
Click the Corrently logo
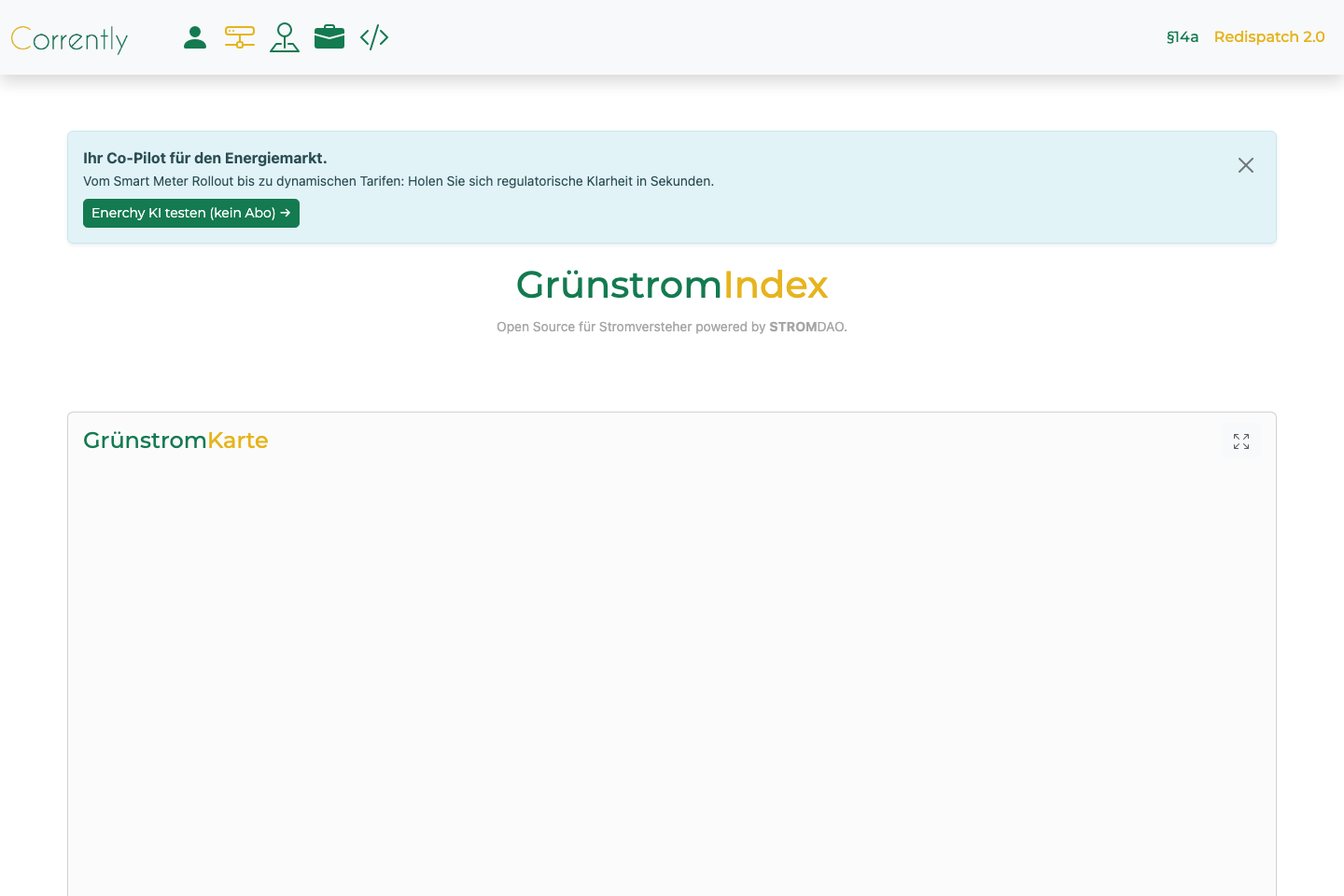click(69, 39)
